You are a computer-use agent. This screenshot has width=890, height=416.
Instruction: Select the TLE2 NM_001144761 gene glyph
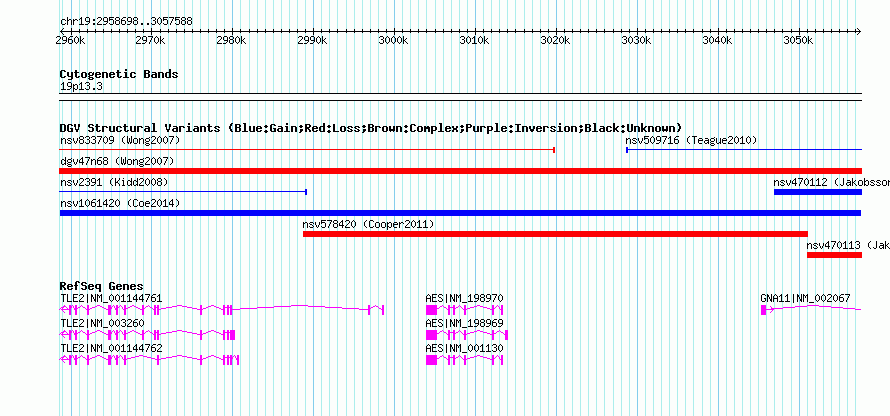click(x=222, y=310)
